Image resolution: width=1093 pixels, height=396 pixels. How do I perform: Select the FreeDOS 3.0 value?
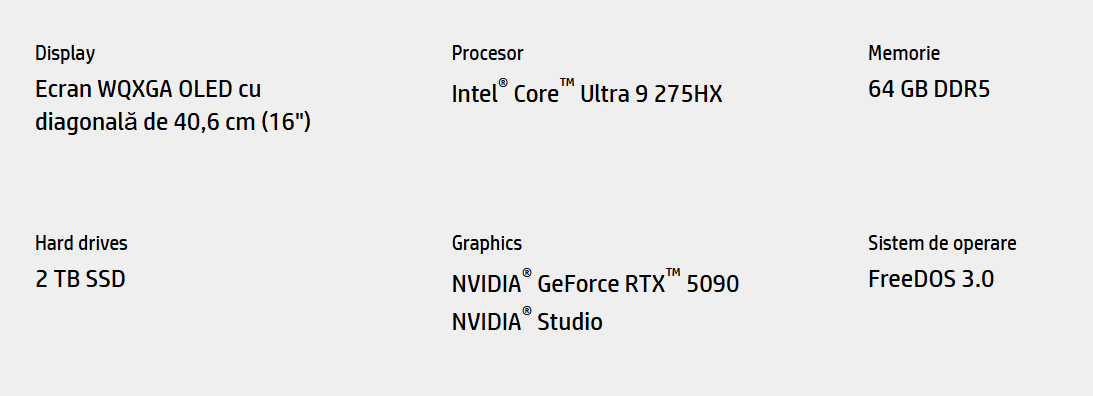coord(931,280)
